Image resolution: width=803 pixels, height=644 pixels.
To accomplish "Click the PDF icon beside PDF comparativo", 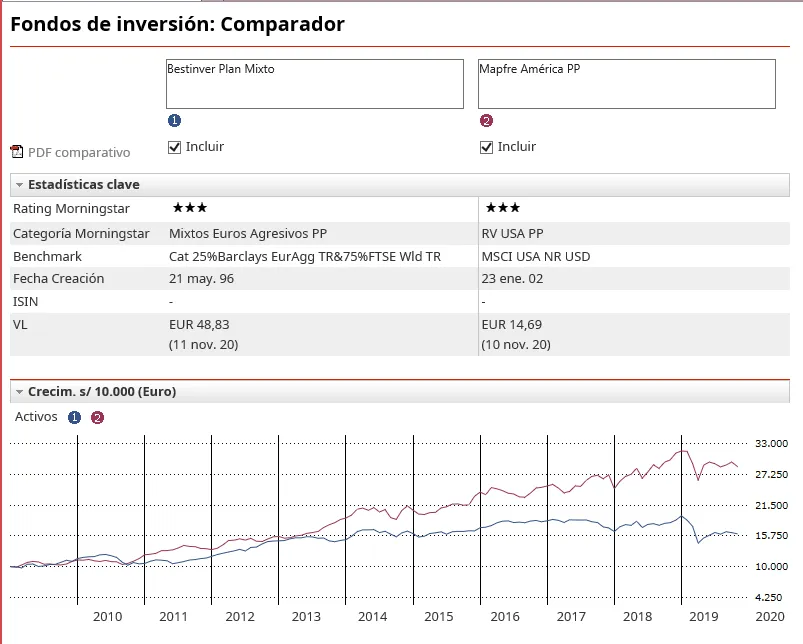I will (x=16, y=152).
